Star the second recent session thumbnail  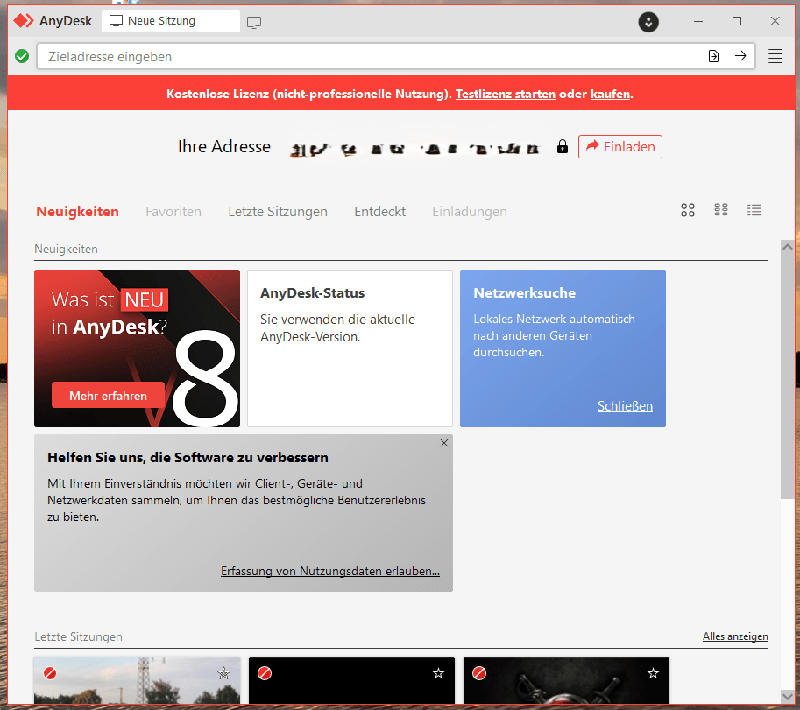[x=438, y=674]
